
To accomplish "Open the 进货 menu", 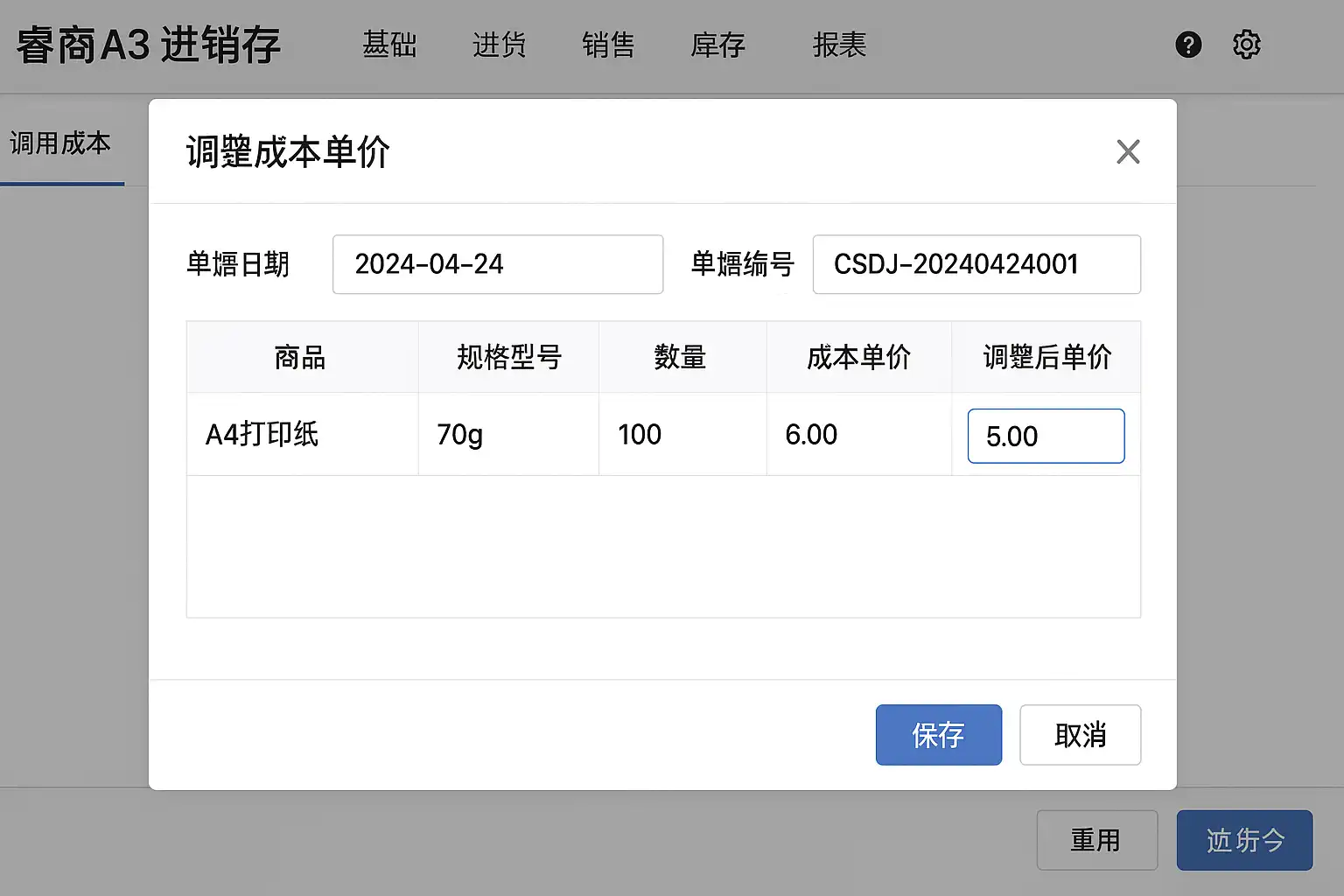I will (499, 45).
